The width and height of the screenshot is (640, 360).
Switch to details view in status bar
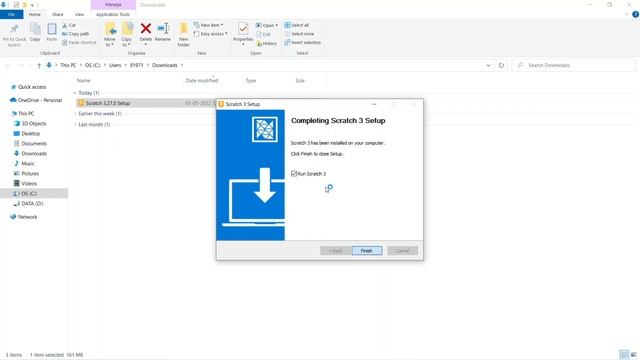(624, 355)
